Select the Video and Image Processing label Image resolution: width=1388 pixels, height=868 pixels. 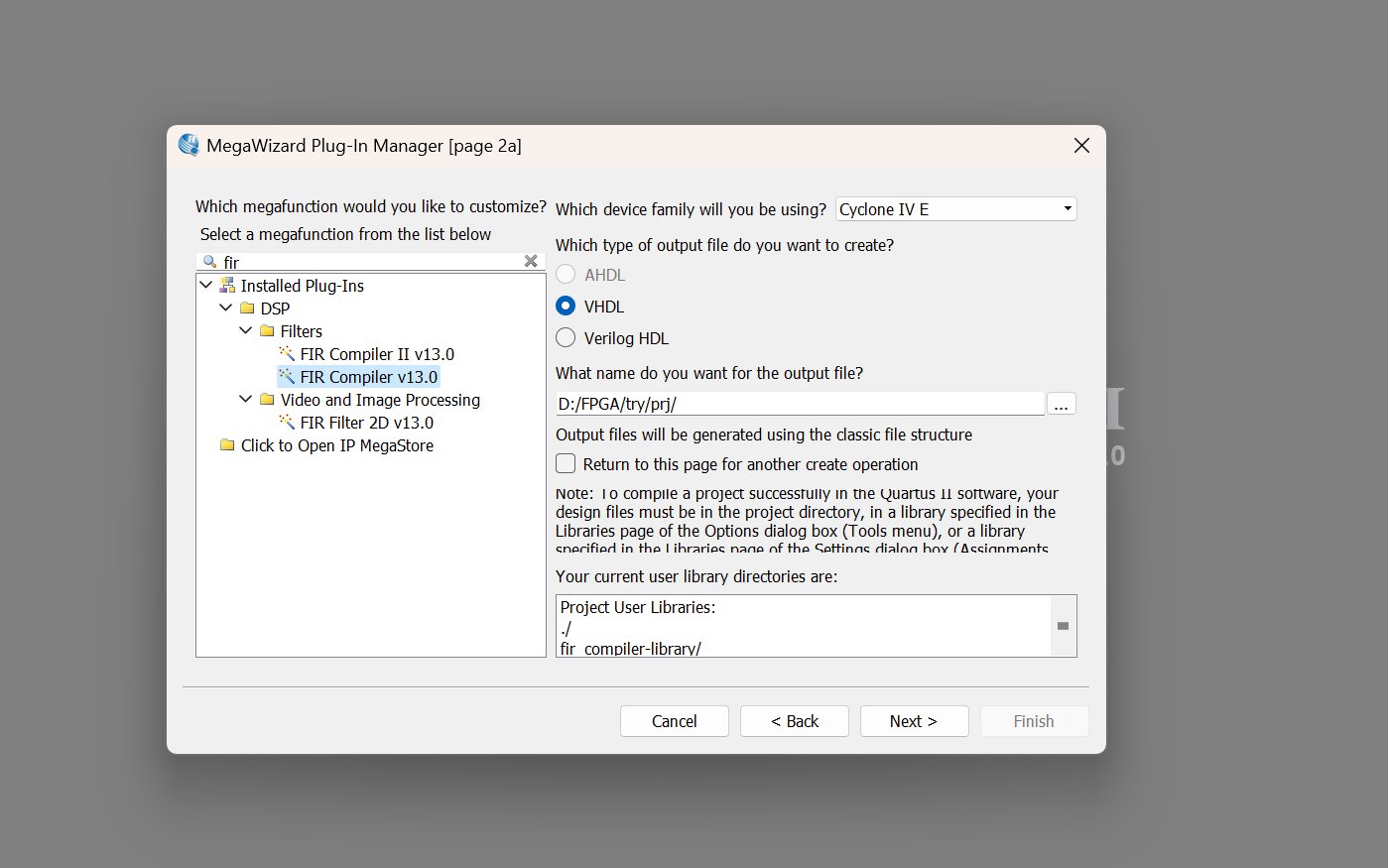[380, 400]
